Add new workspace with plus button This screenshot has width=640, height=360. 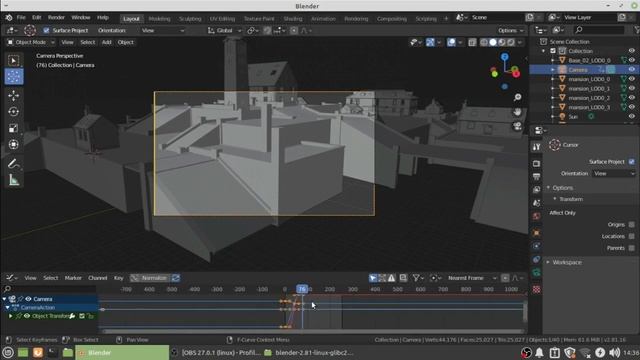pyautogui.click(x=446, y=18)
